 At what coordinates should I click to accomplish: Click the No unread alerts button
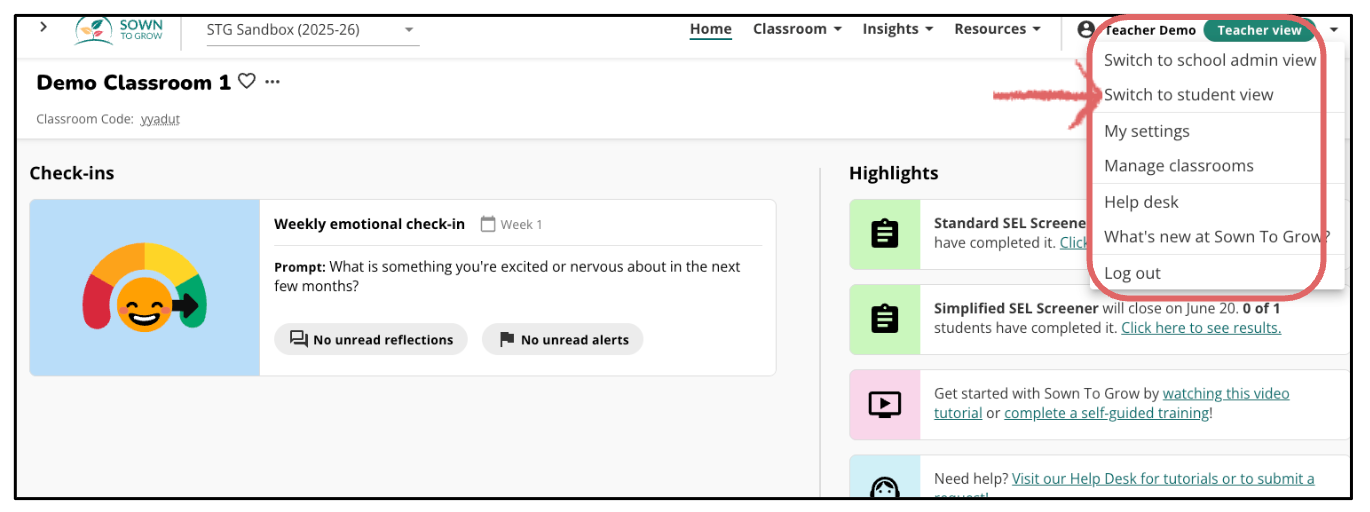(x=563, y=340)
